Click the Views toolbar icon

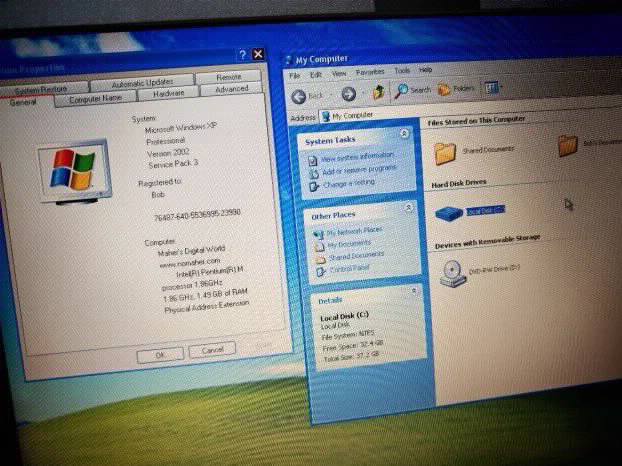[x=491, y=88]
